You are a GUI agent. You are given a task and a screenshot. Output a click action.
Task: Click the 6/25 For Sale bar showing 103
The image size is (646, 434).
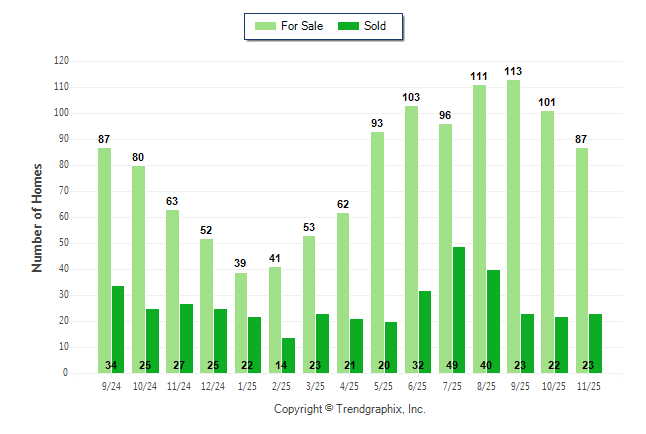pyautogui.click(x=412, y=239)
